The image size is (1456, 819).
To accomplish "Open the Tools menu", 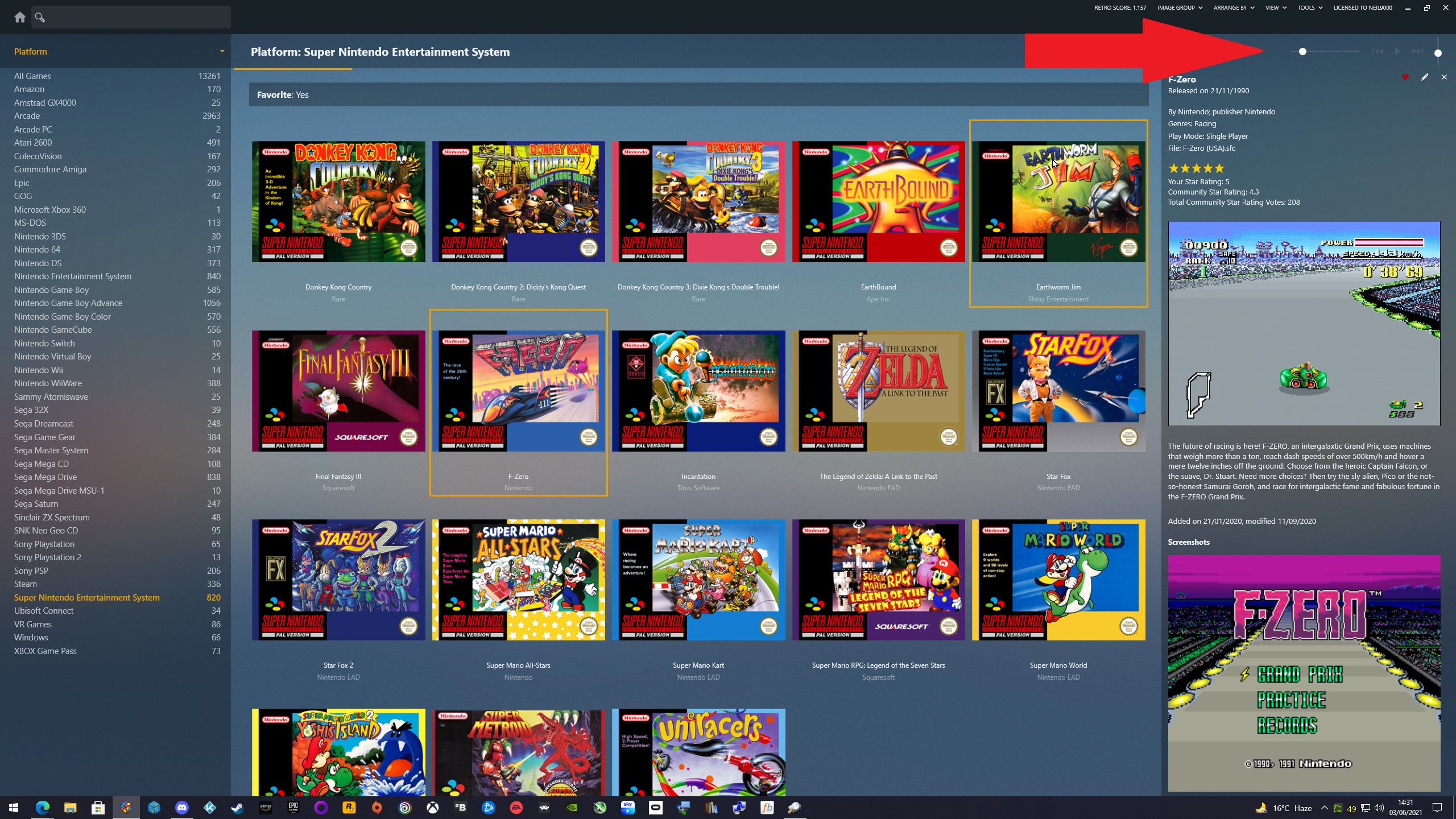I will pos(1310,8).
